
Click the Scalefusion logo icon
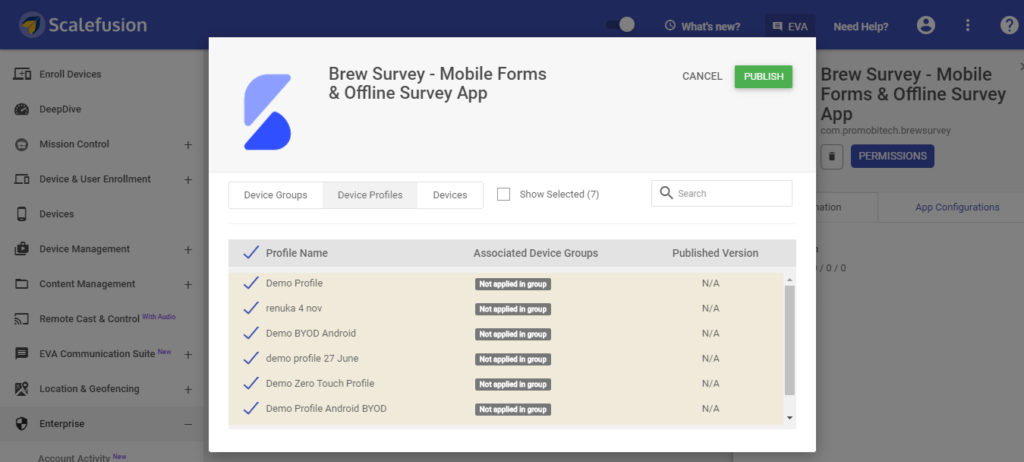[x=32, y=25]
